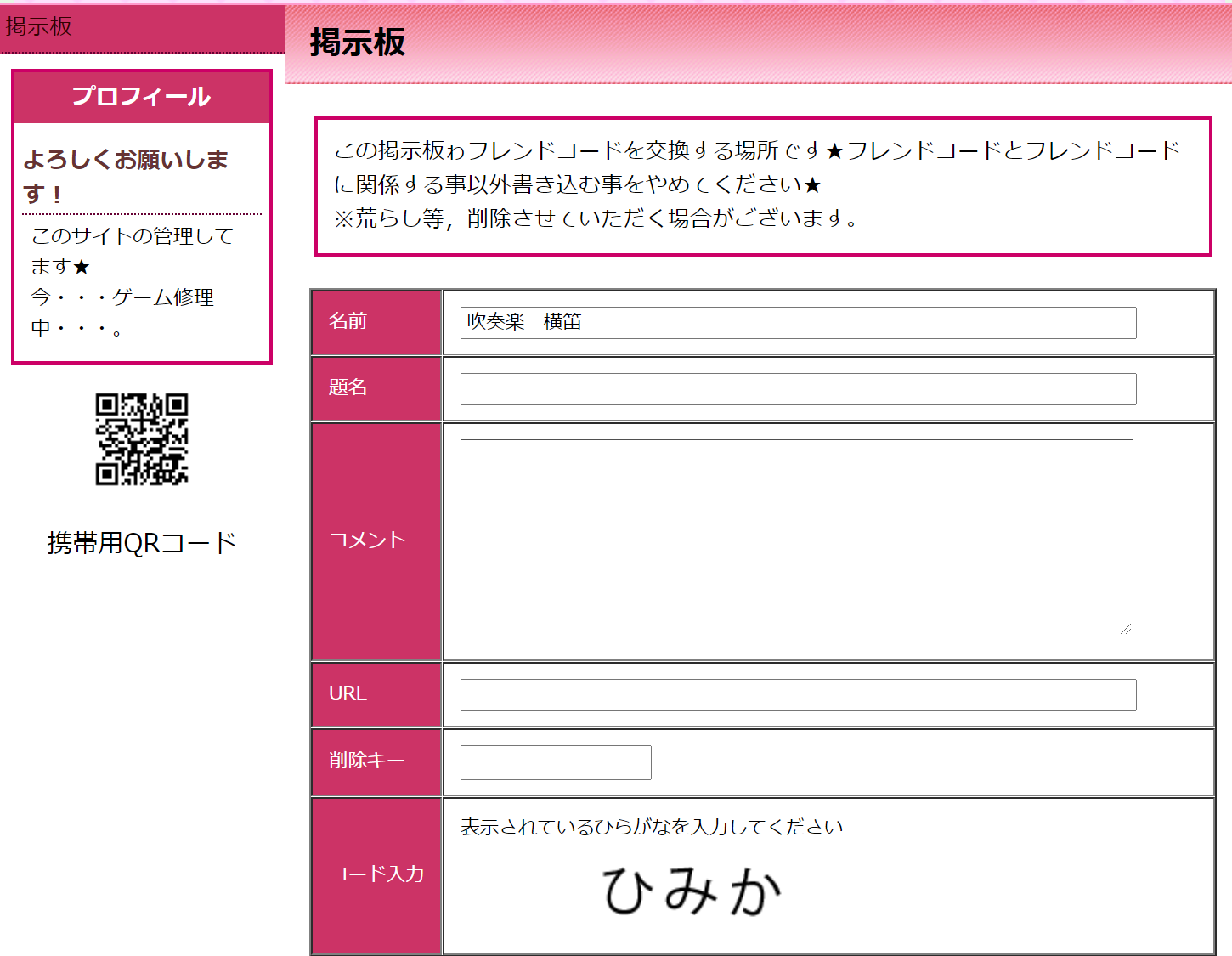Click the 削除キー password field

[555, 762]
